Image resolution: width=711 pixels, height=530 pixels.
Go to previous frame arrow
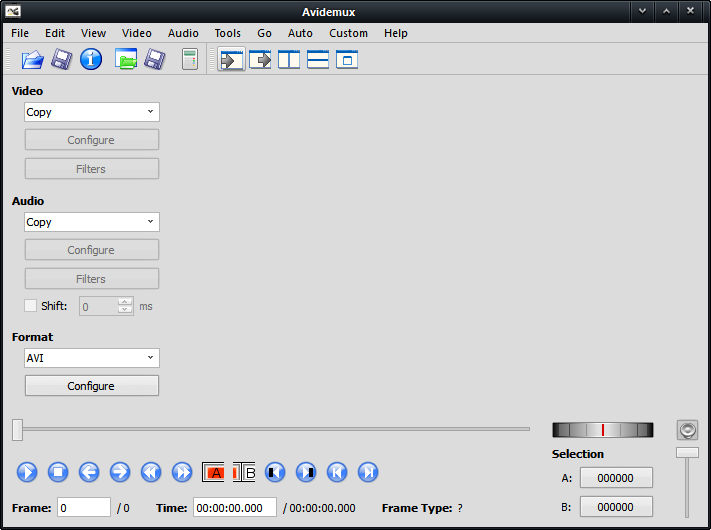point(89,472)
